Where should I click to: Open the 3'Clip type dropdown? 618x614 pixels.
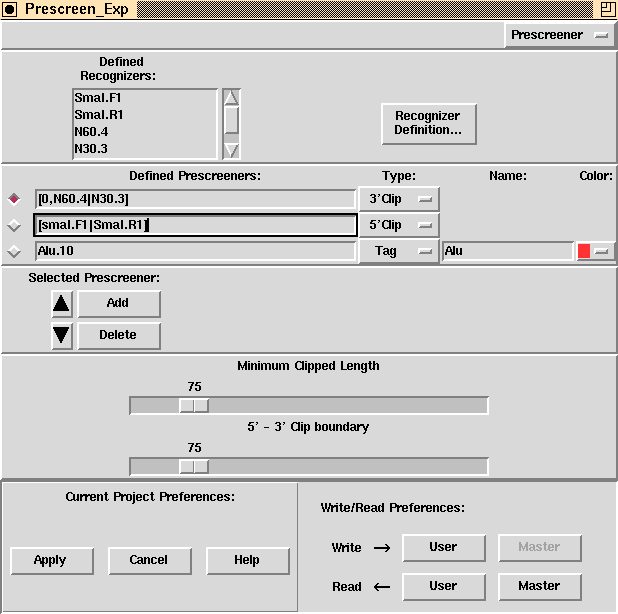(x=398, y=199)
